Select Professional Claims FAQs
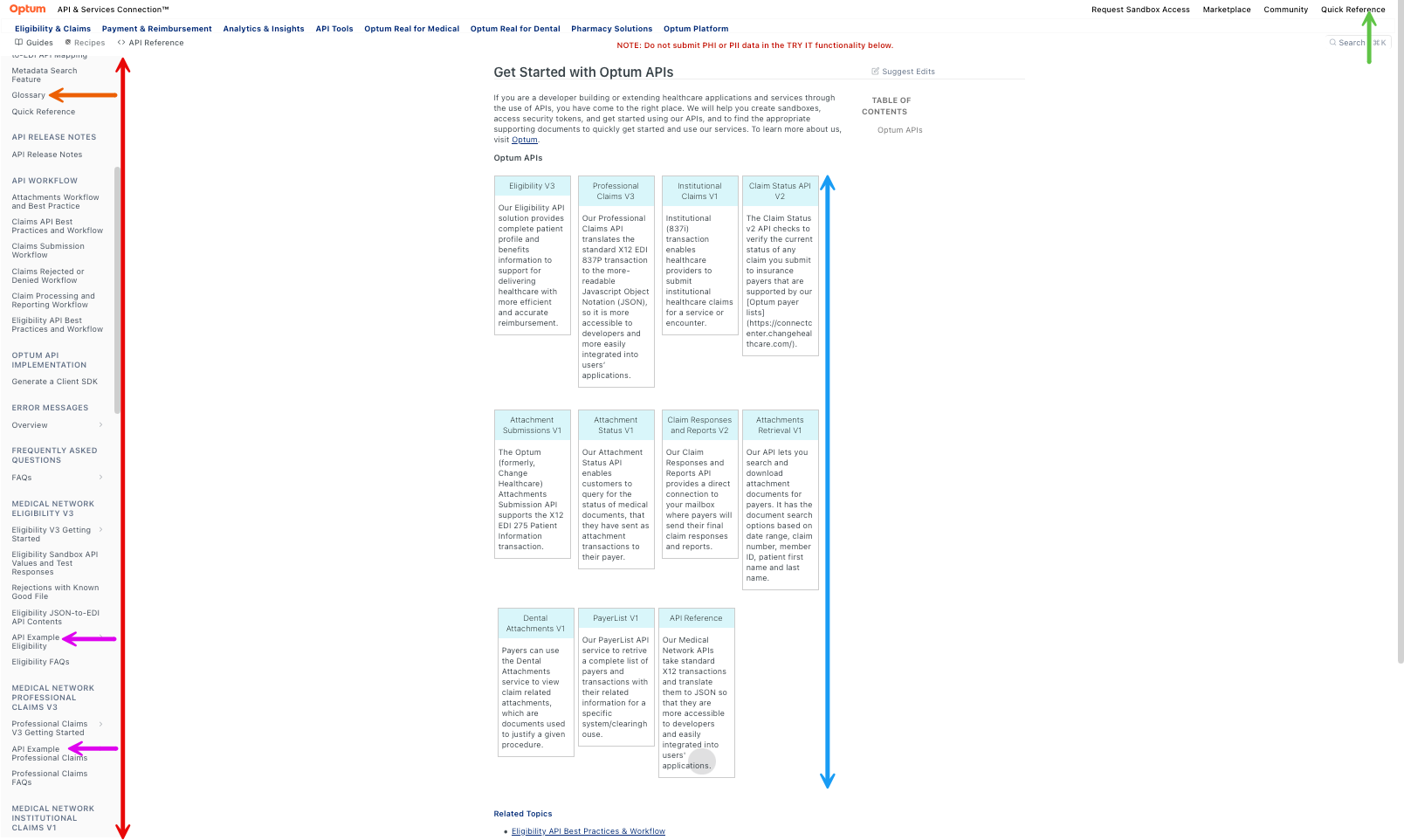 point(50,778)
